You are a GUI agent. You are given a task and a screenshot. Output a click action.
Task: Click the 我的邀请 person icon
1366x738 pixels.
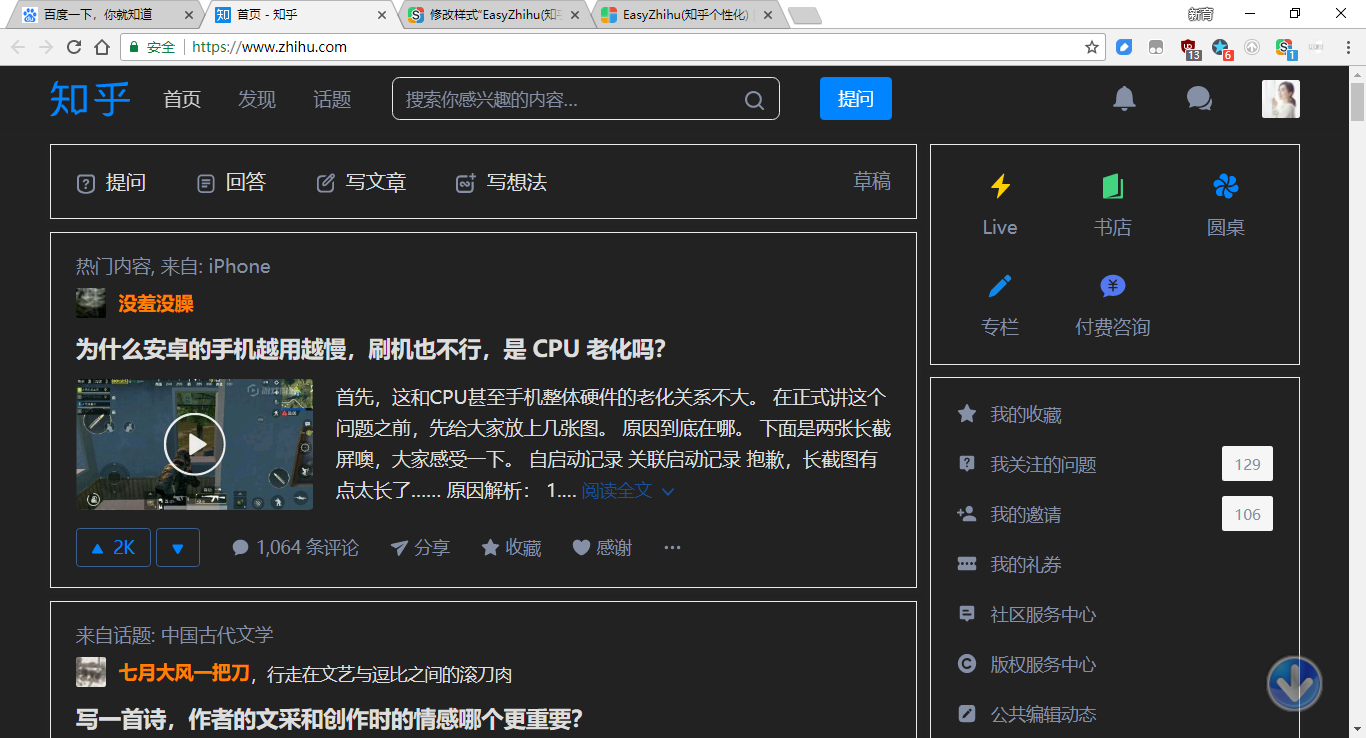point(967,514)
